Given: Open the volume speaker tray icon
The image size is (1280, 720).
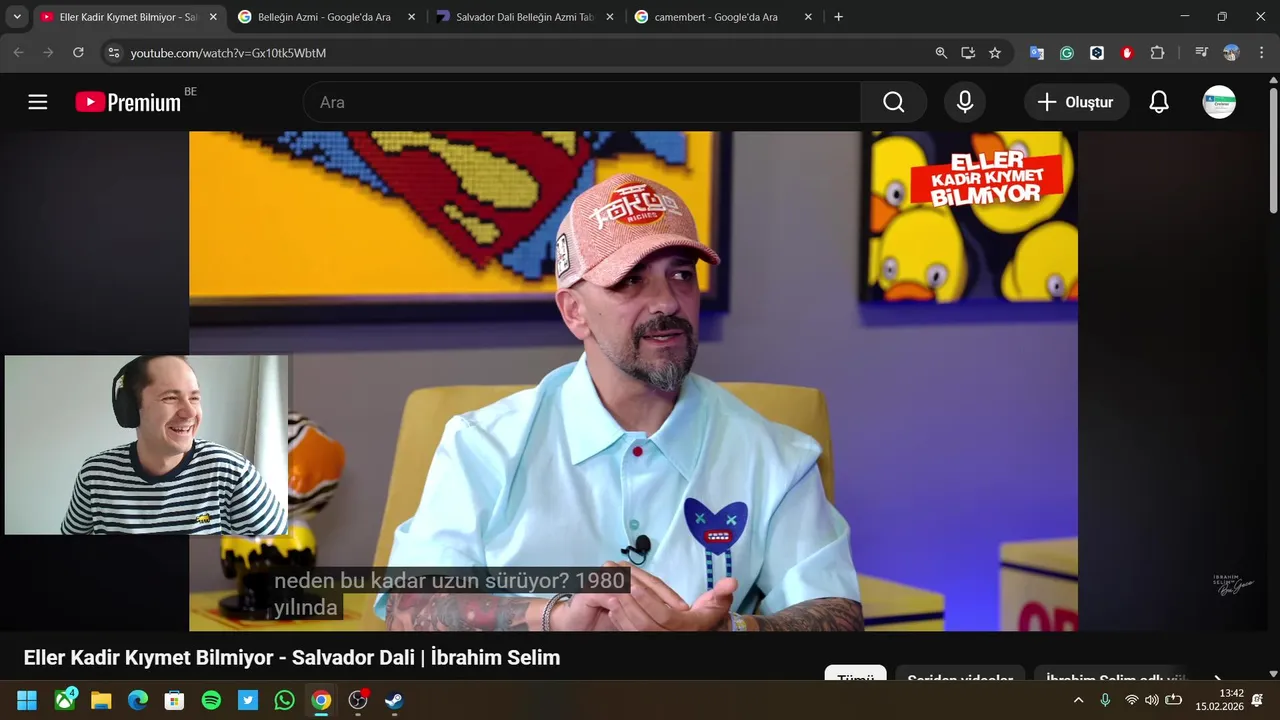Looking at the screenshot, I should tap(1152, 700).
